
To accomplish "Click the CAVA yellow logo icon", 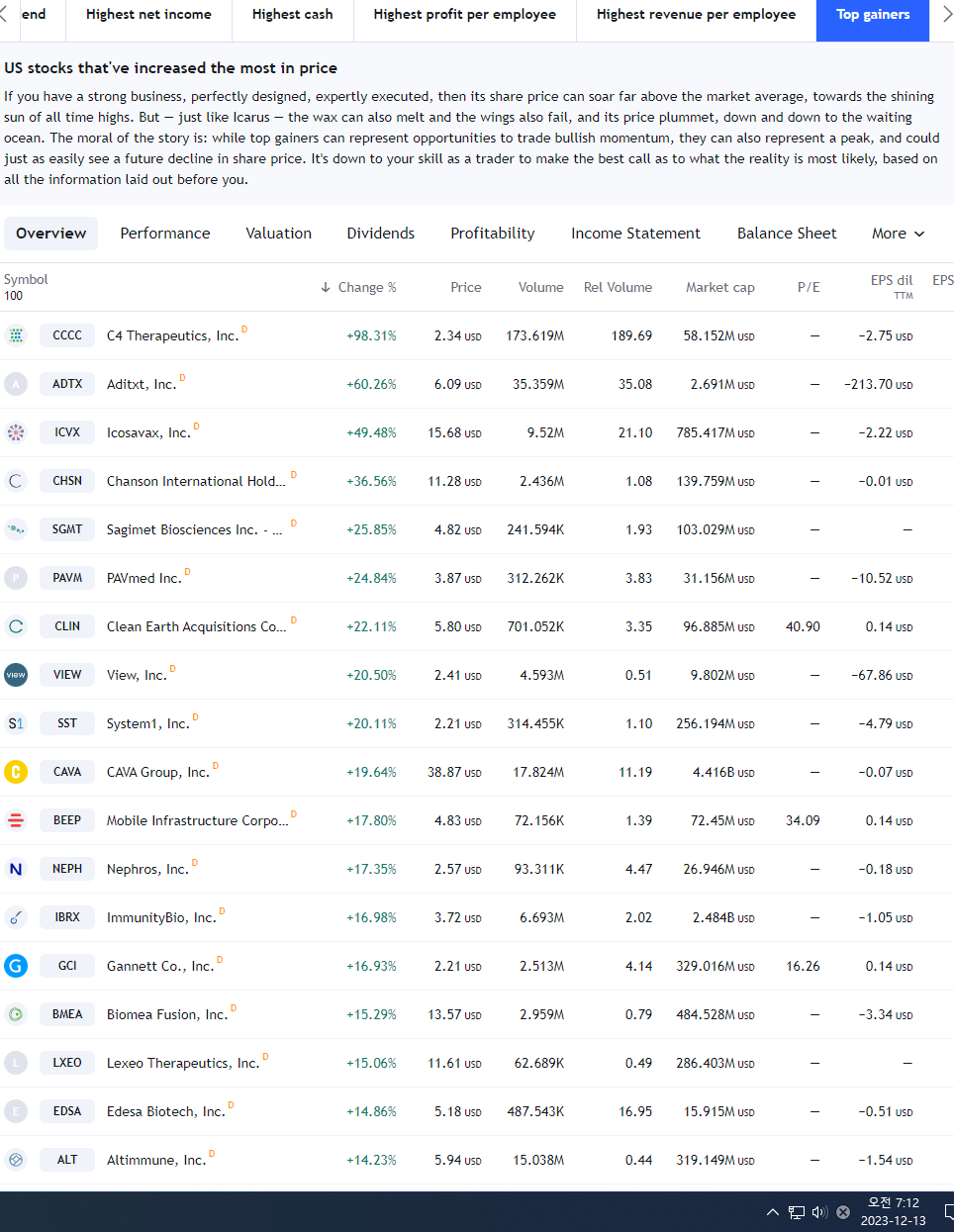I will coord(16,772).
